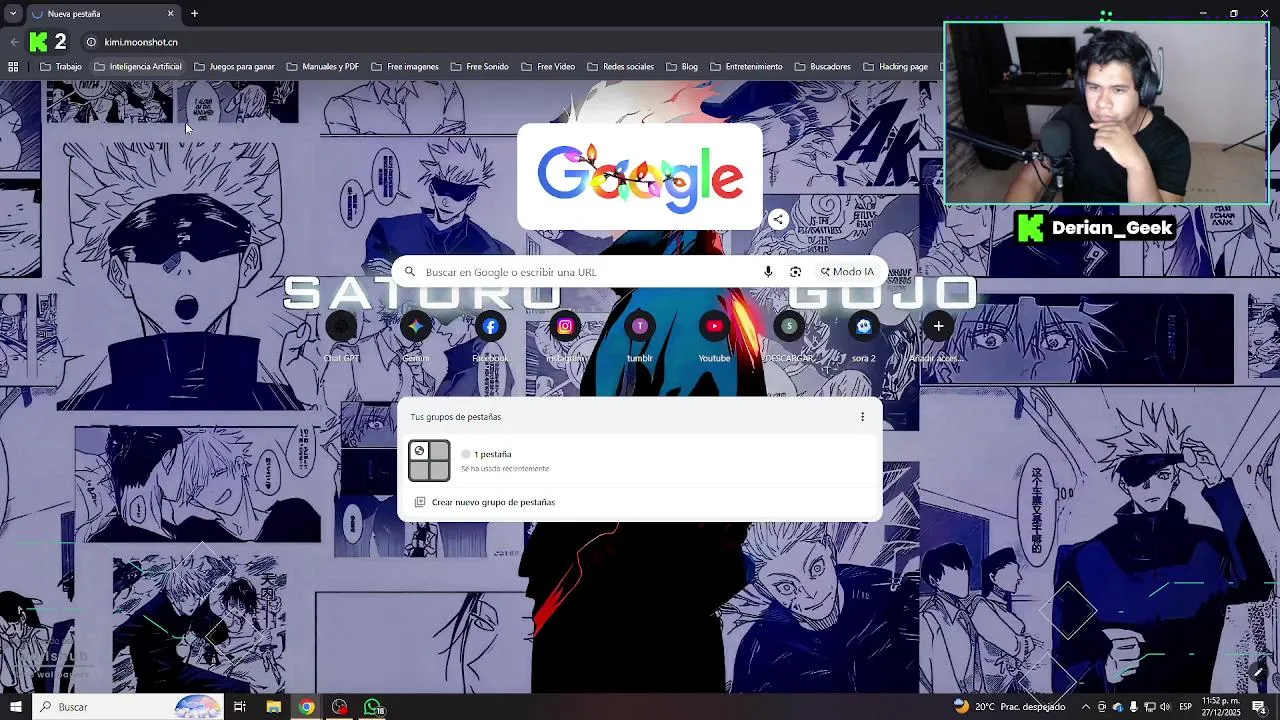
Task: Search by image with Lens icon
Action: [795, 272]
